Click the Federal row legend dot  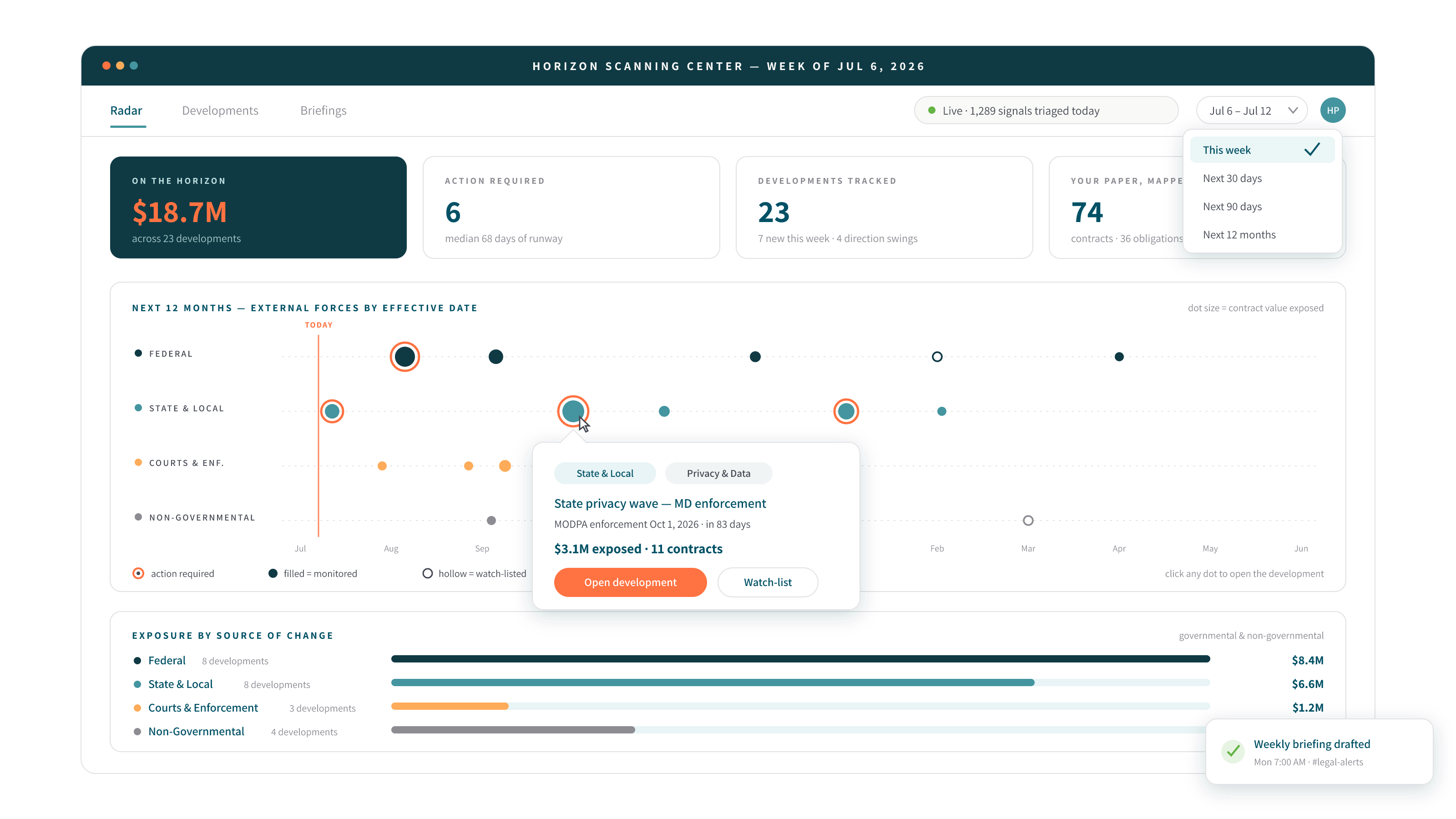point(138,353)
